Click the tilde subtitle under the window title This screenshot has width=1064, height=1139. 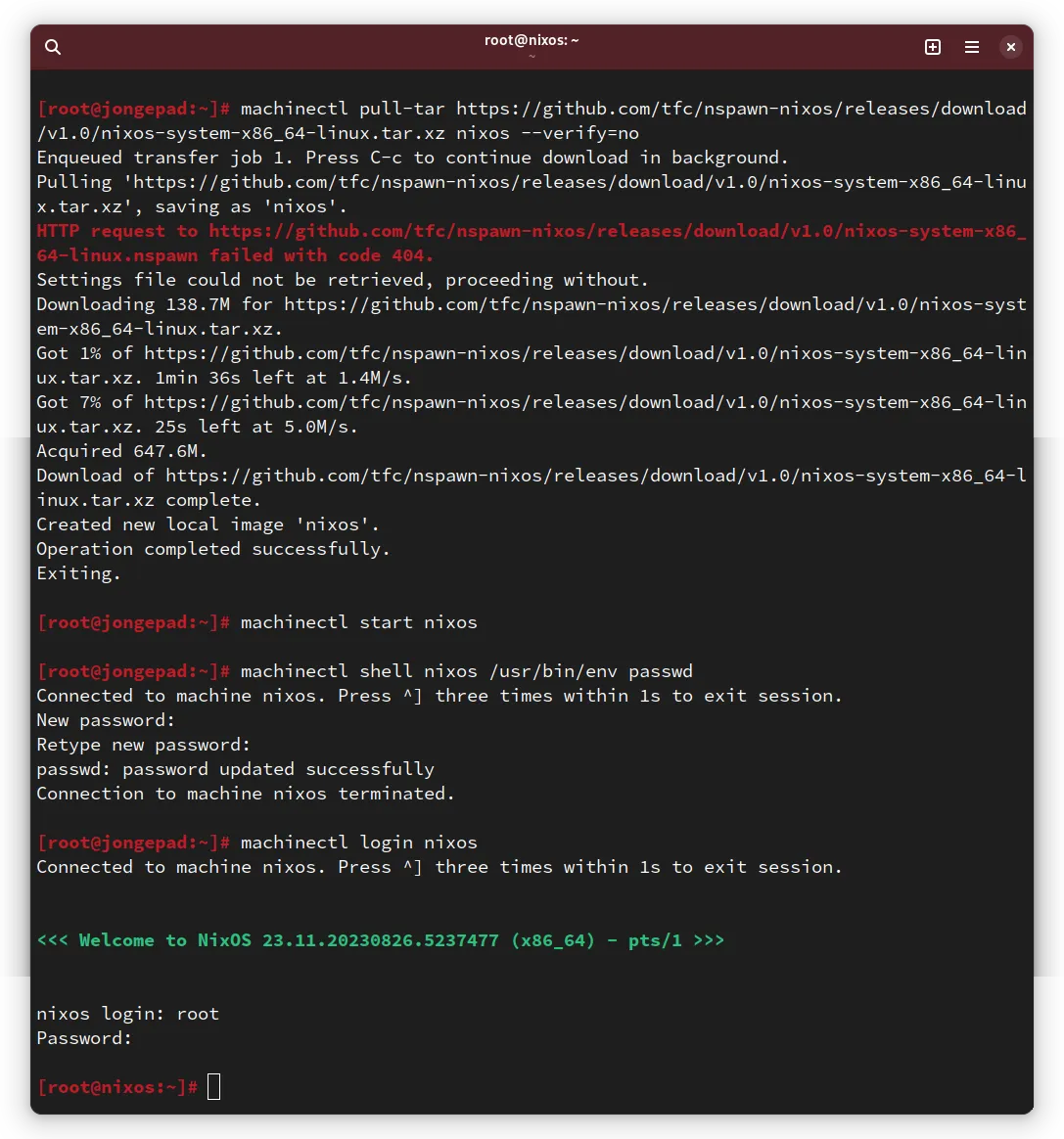coord(531,56)
